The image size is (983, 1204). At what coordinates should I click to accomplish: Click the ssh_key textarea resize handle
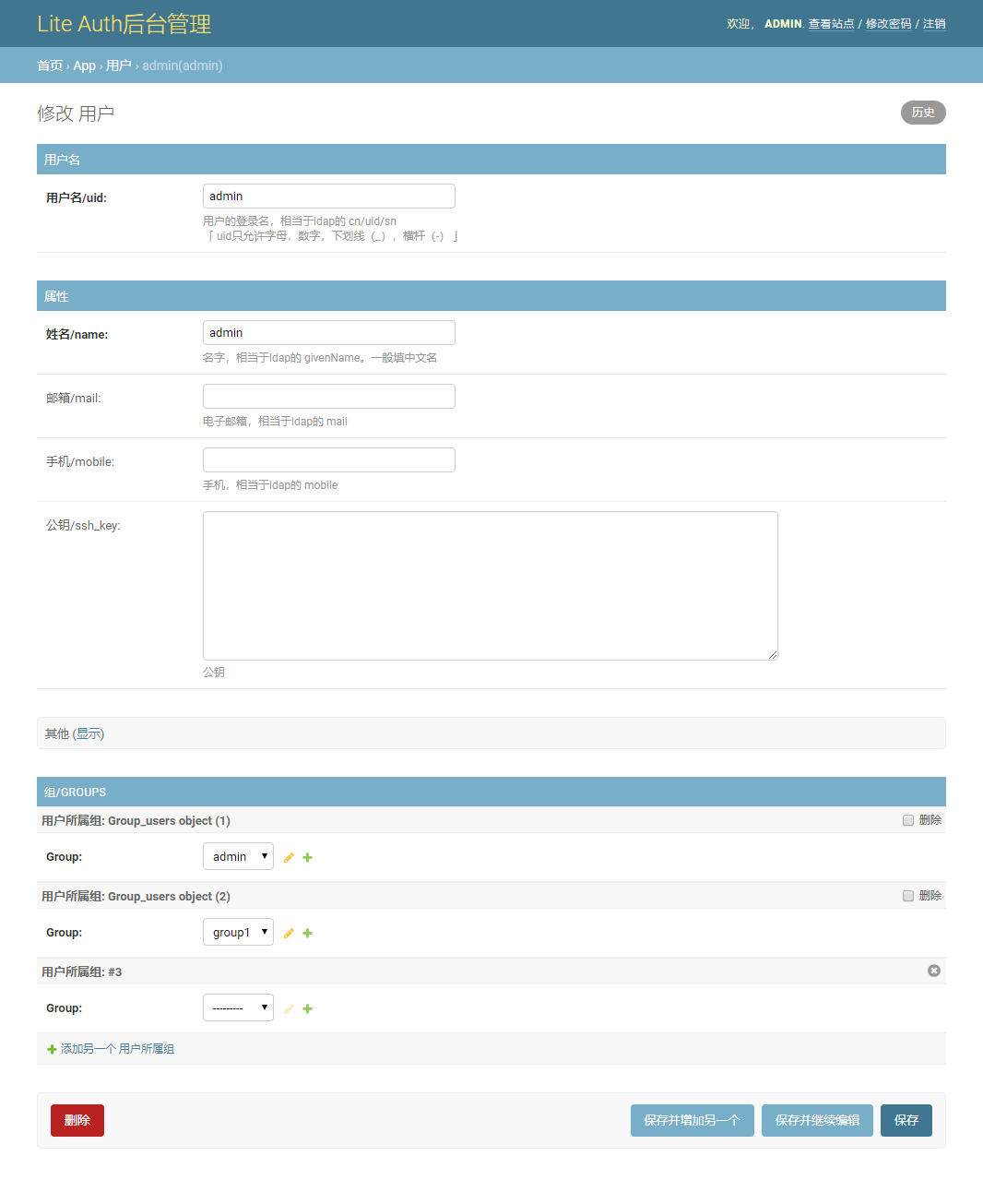(773, 655)
